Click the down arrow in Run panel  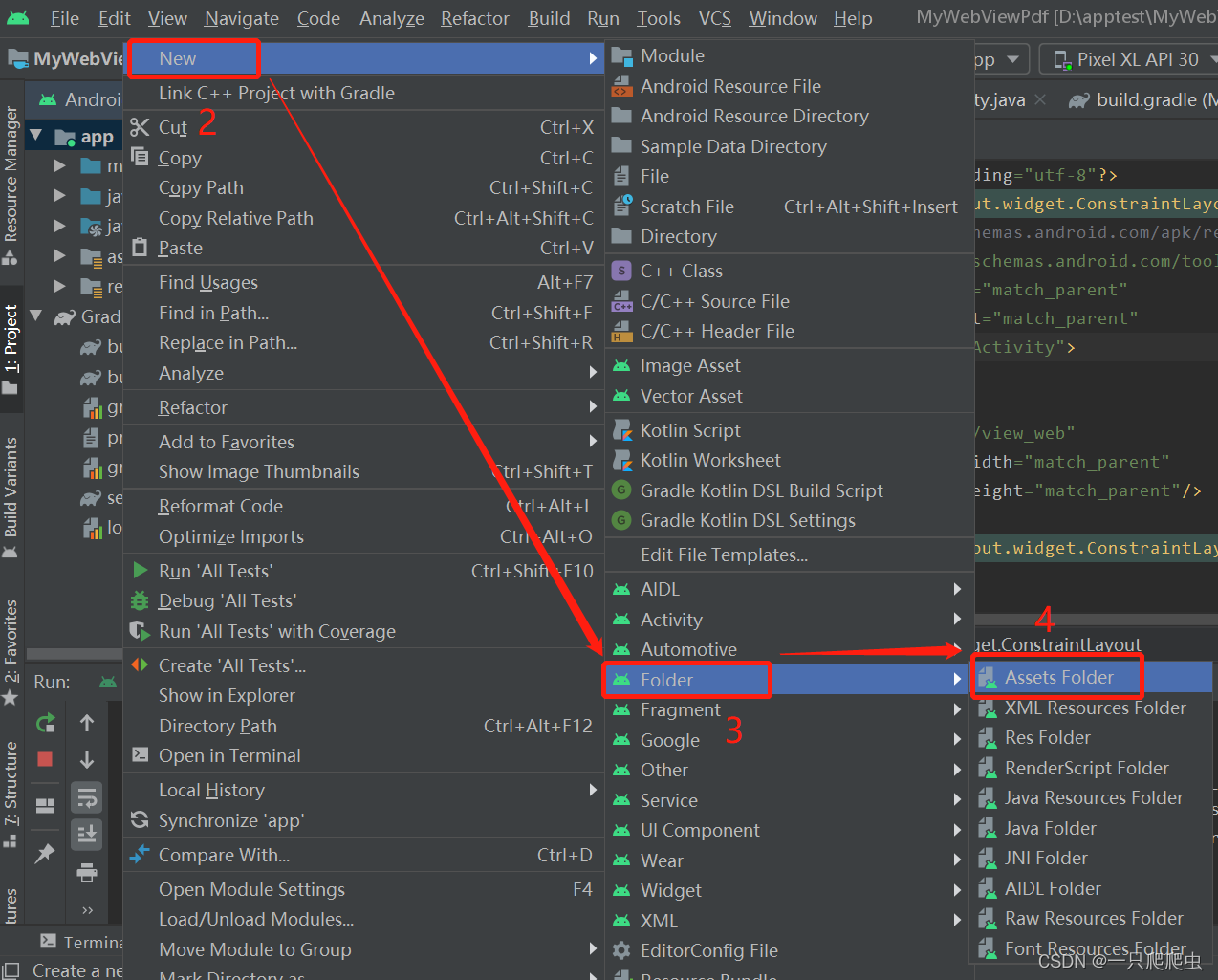pos(87,760)
